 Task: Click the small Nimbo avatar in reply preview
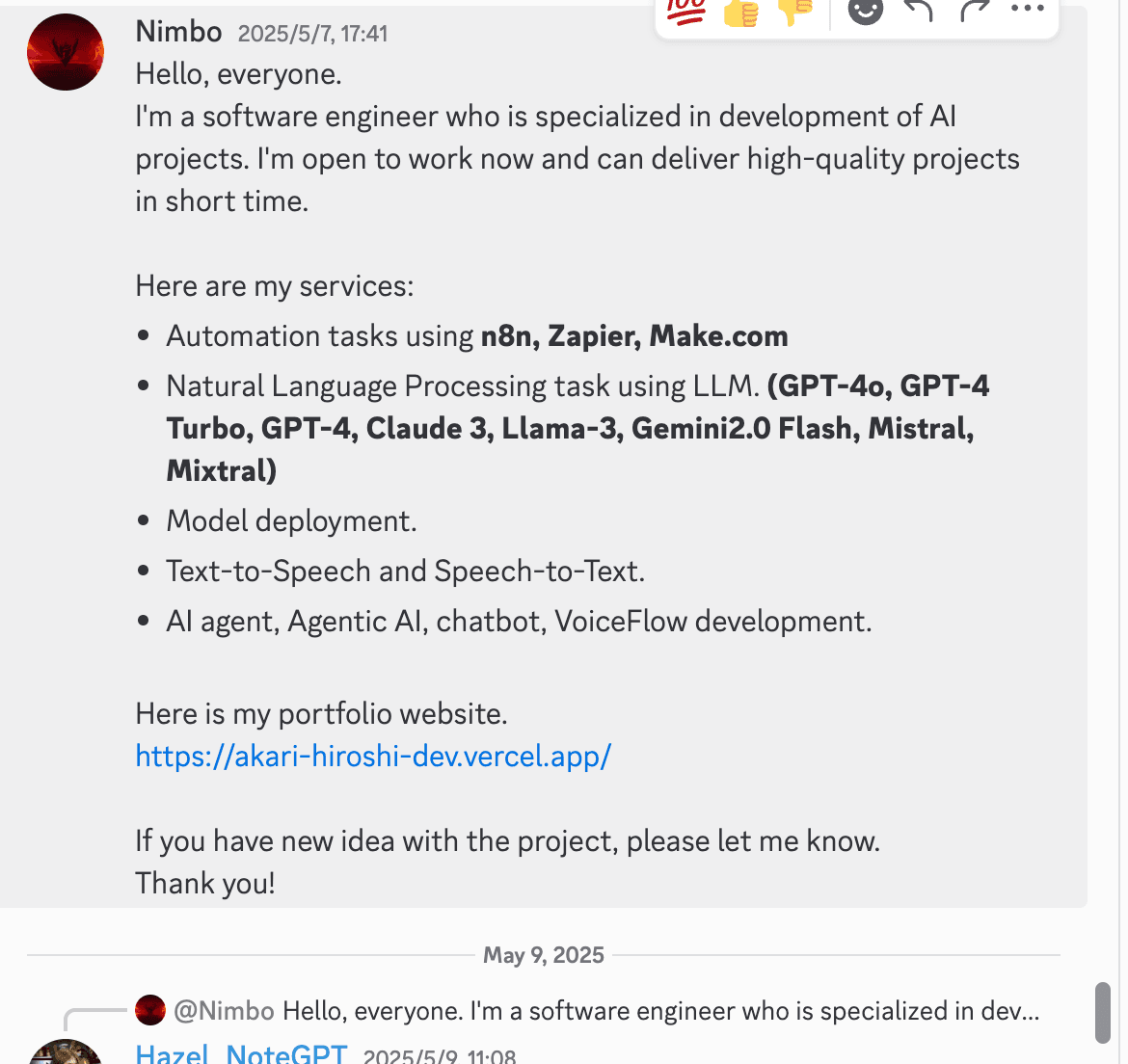click(150, 1010)
